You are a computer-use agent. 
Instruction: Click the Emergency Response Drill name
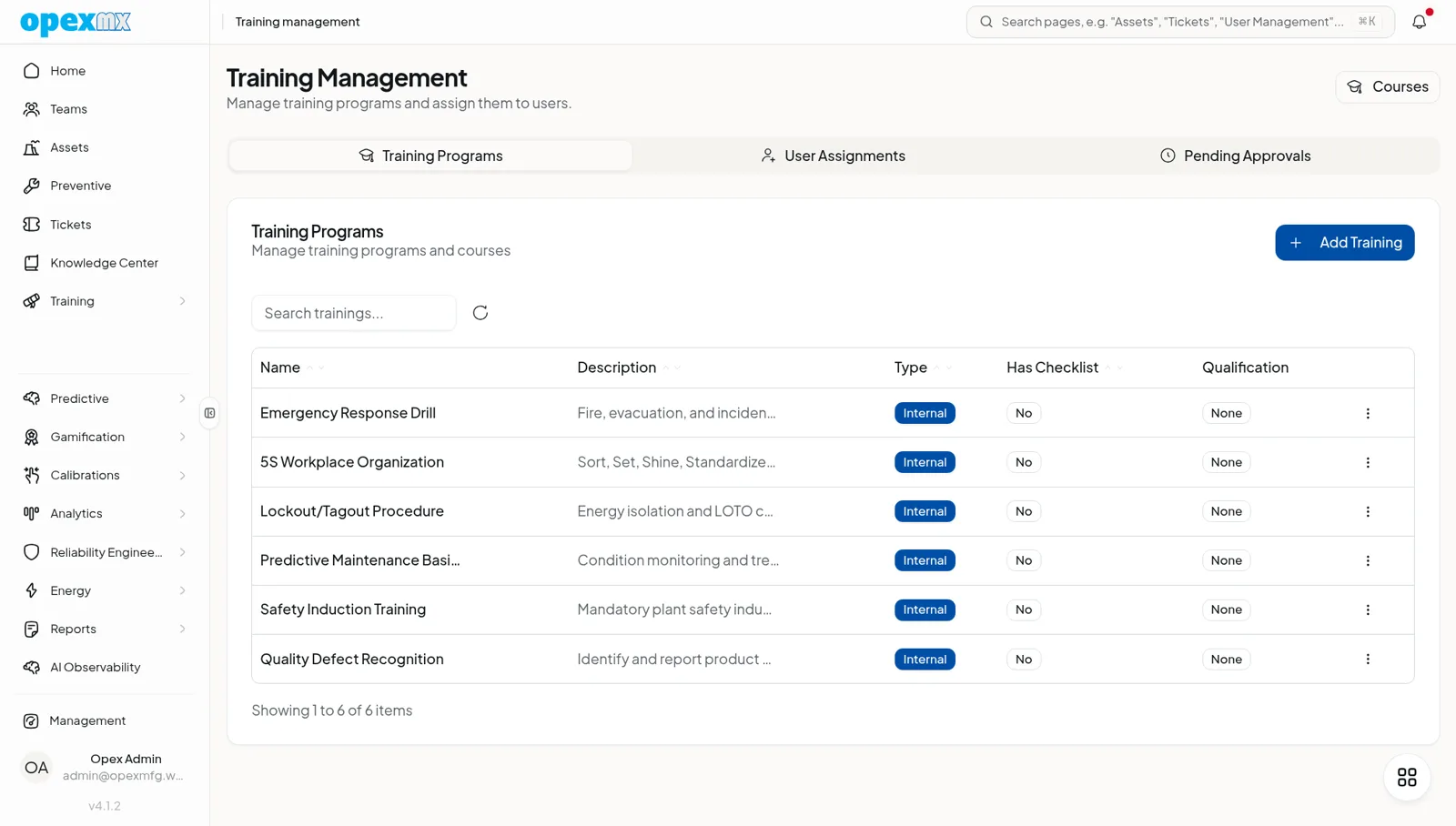click(348, 413)
